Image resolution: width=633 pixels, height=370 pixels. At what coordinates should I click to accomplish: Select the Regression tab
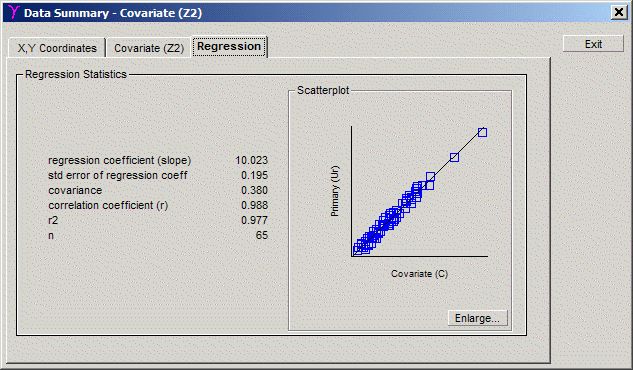click(x=229, y=46)
